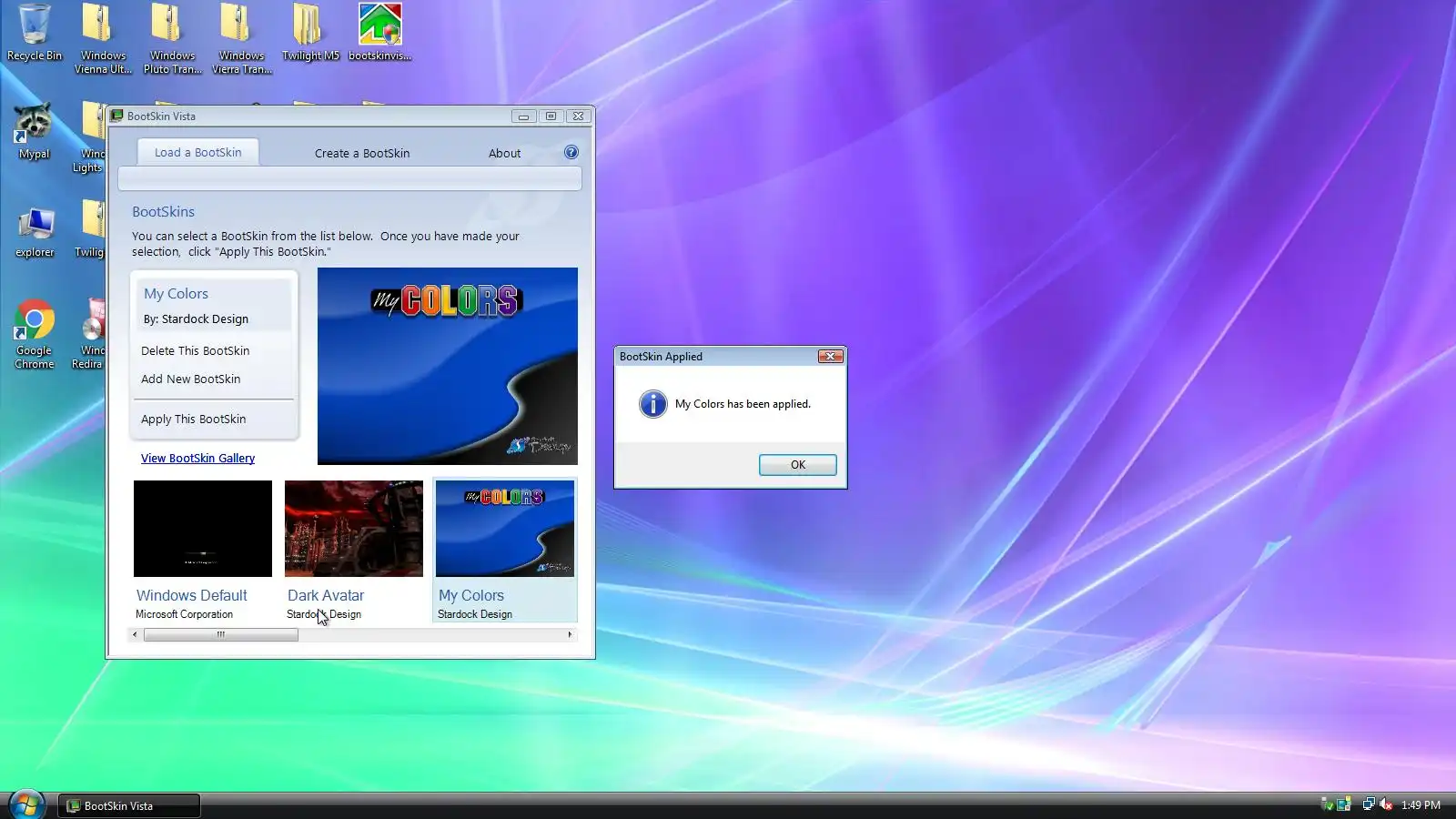The width and height of the screenshot is (1456, 819).
Task: Click Delete This BootSkin
Action: (x=195, y=350)
